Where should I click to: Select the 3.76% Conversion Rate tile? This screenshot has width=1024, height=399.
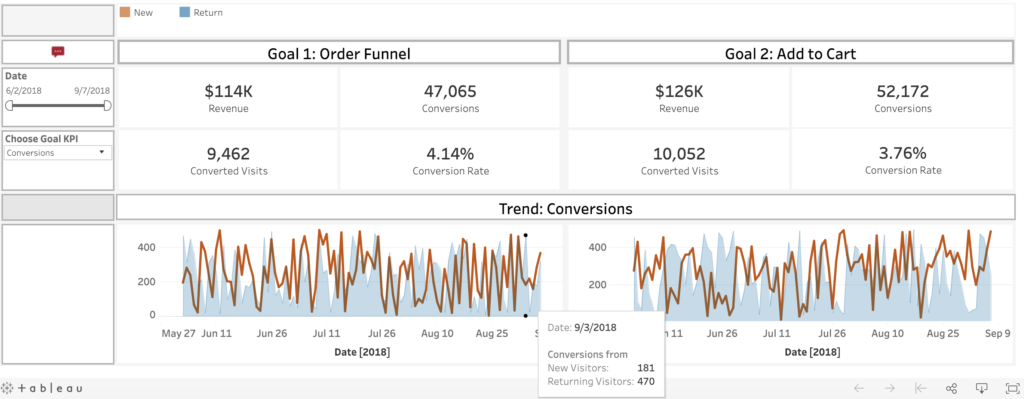click(x=903, y=160)
